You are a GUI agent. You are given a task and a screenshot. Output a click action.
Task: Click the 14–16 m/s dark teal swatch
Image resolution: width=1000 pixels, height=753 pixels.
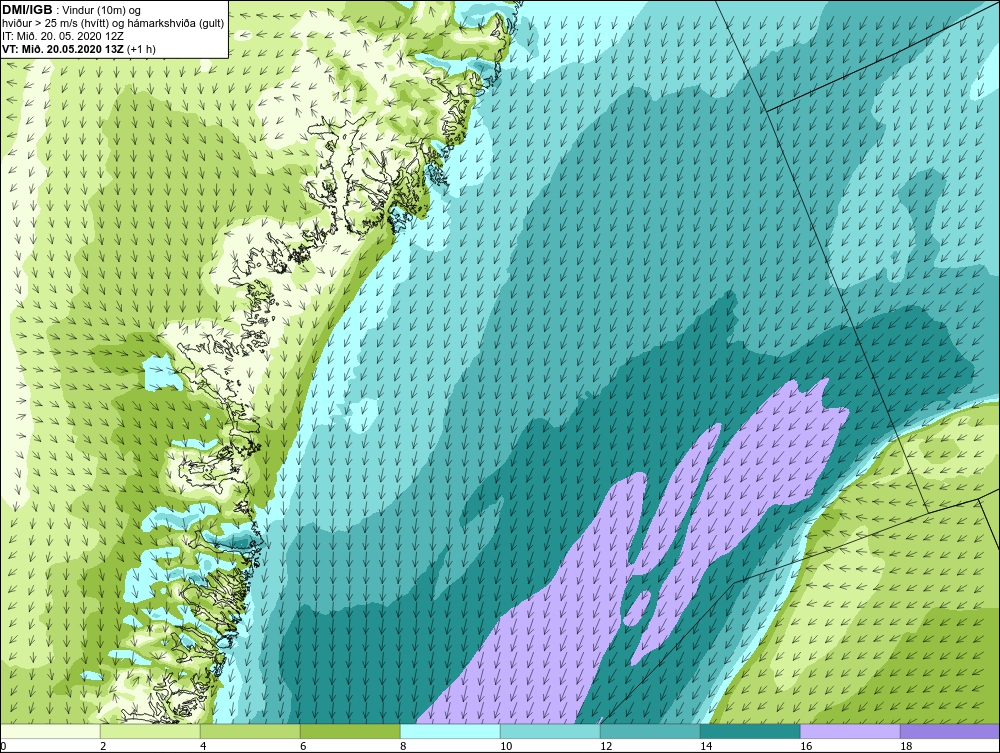tap(750, 731)
